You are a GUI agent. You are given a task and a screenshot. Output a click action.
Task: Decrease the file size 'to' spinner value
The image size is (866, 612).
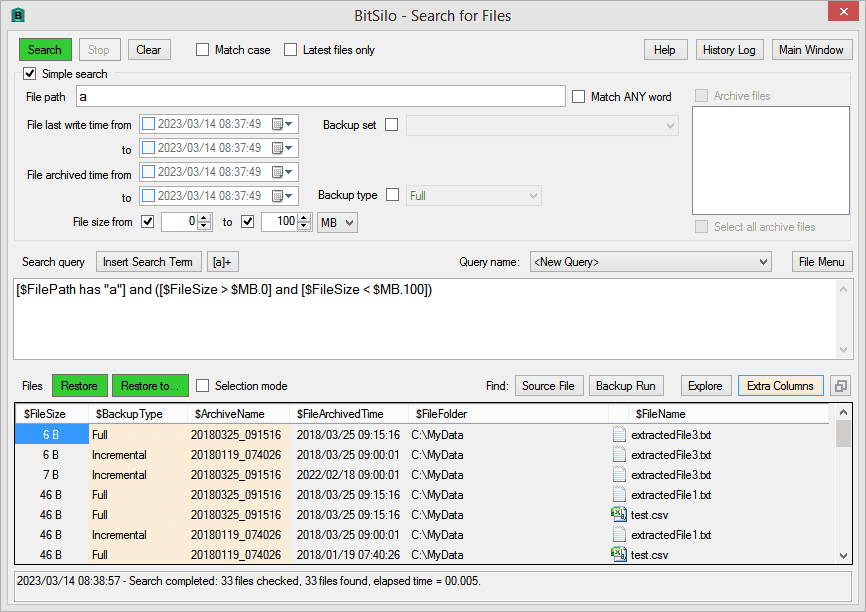point(304,226)
